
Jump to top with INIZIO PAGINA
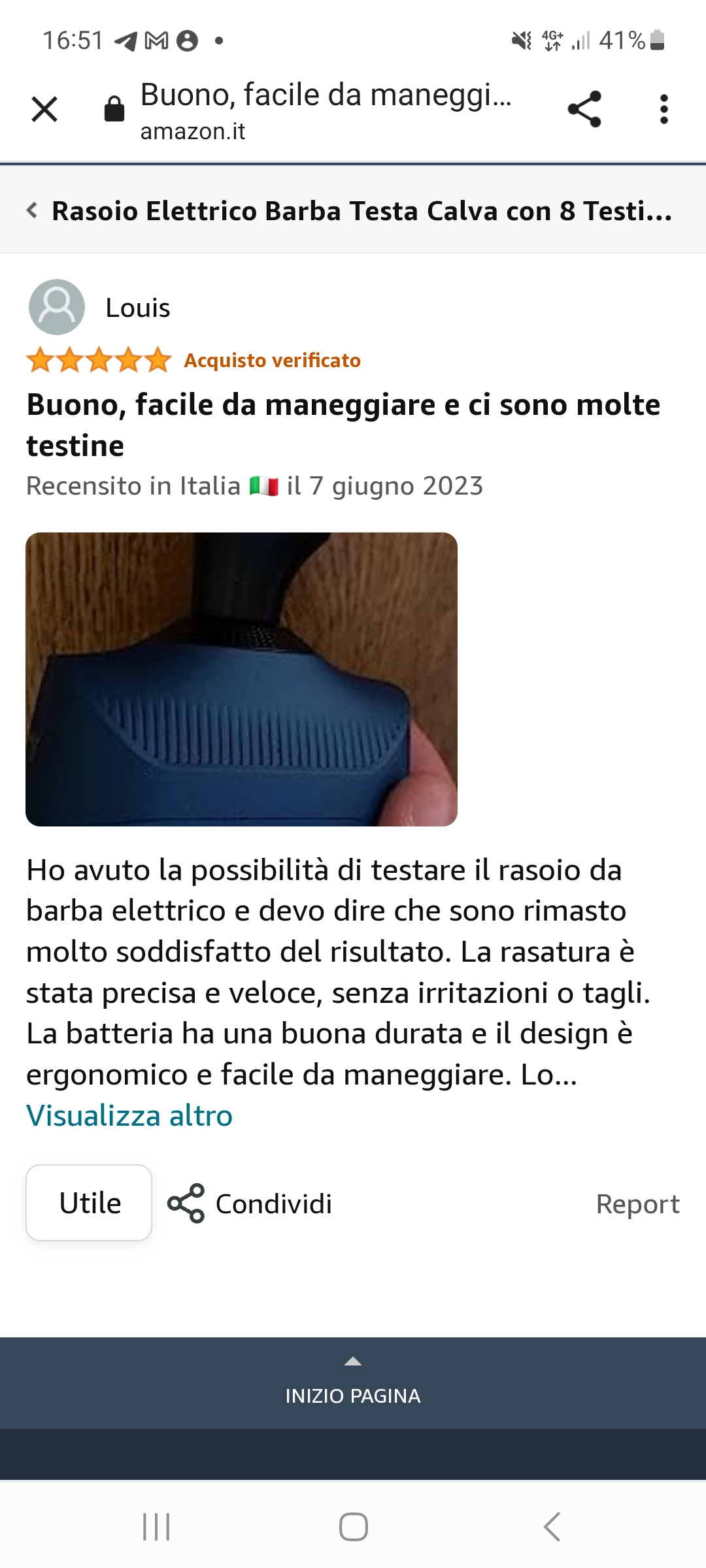point(353,1383)
